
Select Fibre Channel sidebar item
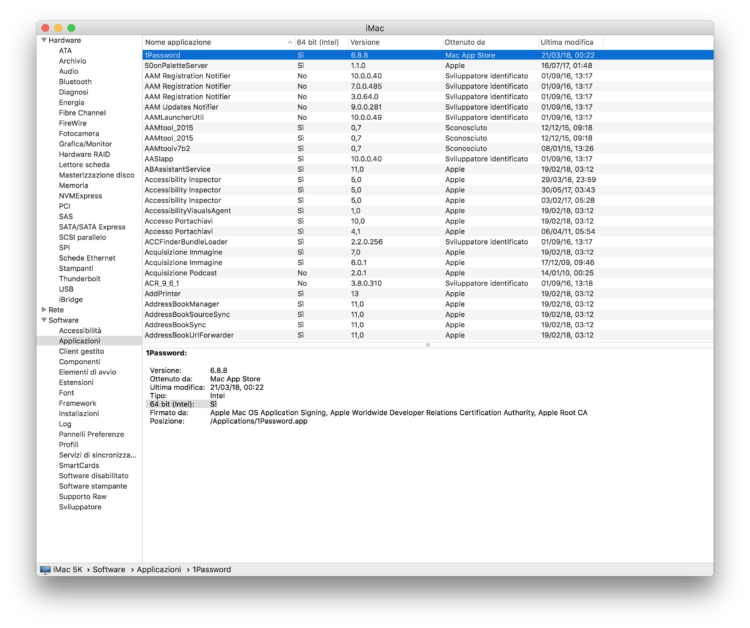pyautogui.click(x=82, y=113)
